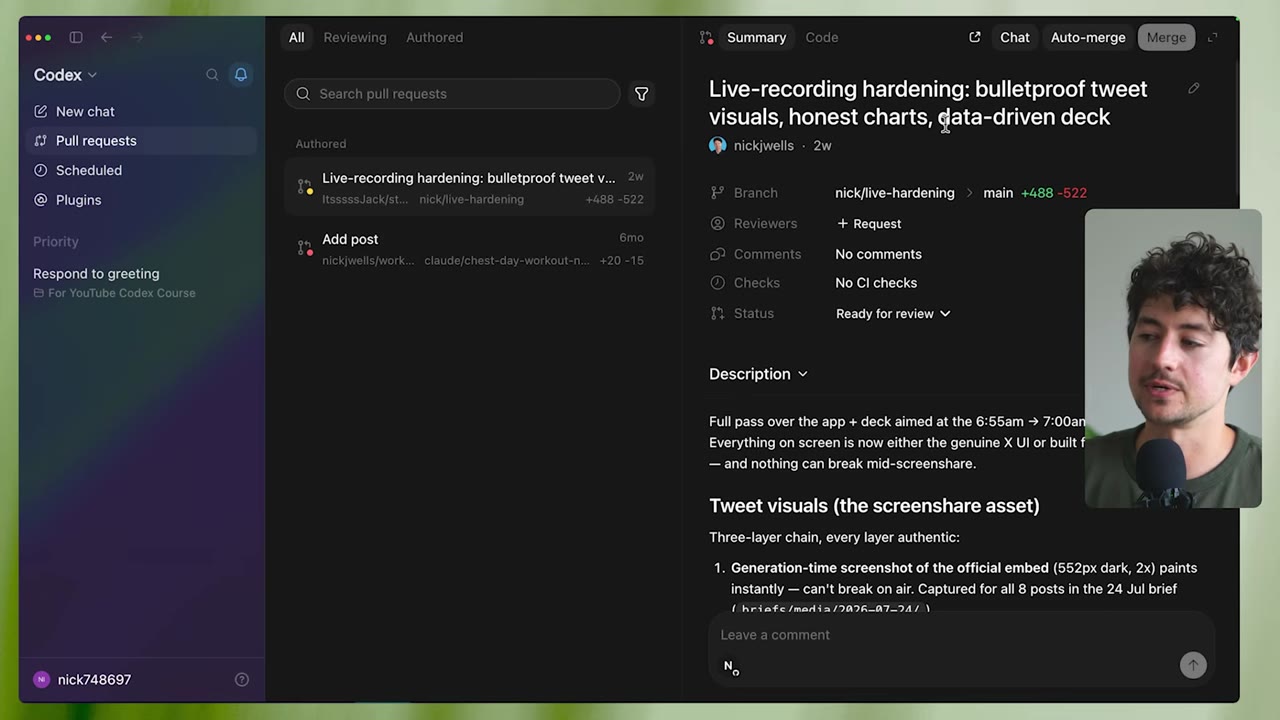Image resolution: width=1280 pixels, height=720 pixels.
Task: Click the Auto-merge button
Action: 1088,38
